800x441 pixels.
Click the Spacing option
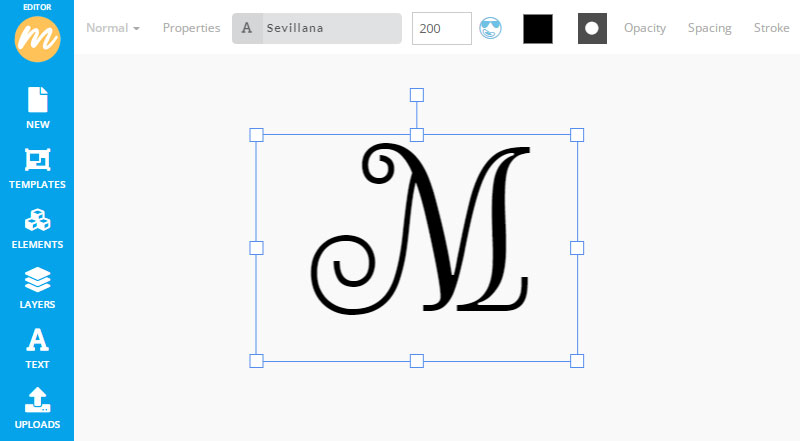click(x=709, y=28)
